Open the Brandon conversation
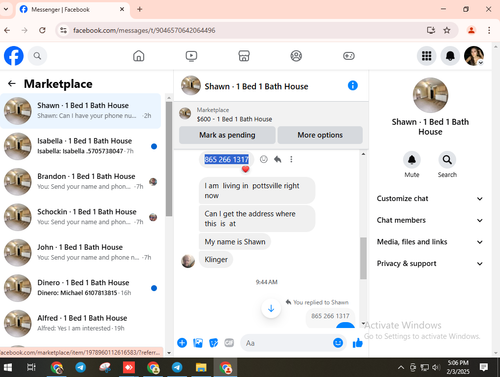 click(x=81, y=181)
